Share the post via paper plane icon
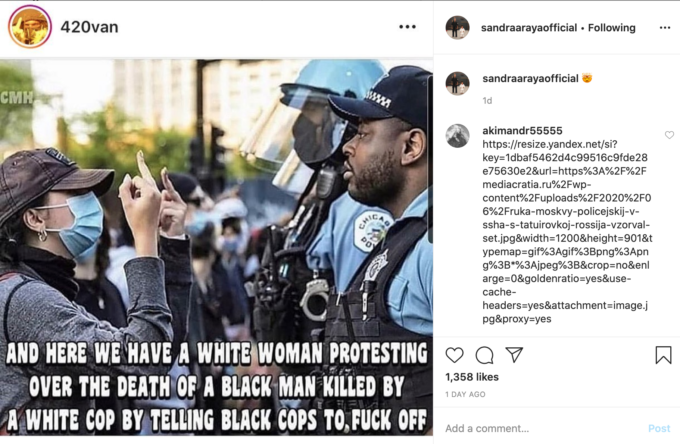The width and height of the screenshot is (680, 444). coord(514,355)
